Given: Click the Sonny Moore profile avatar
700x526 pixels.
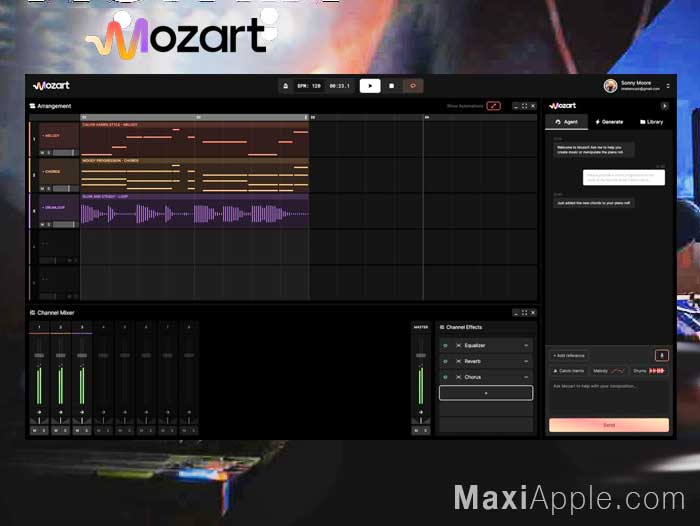Looking at the screenshot, I should tap(610, 86).
